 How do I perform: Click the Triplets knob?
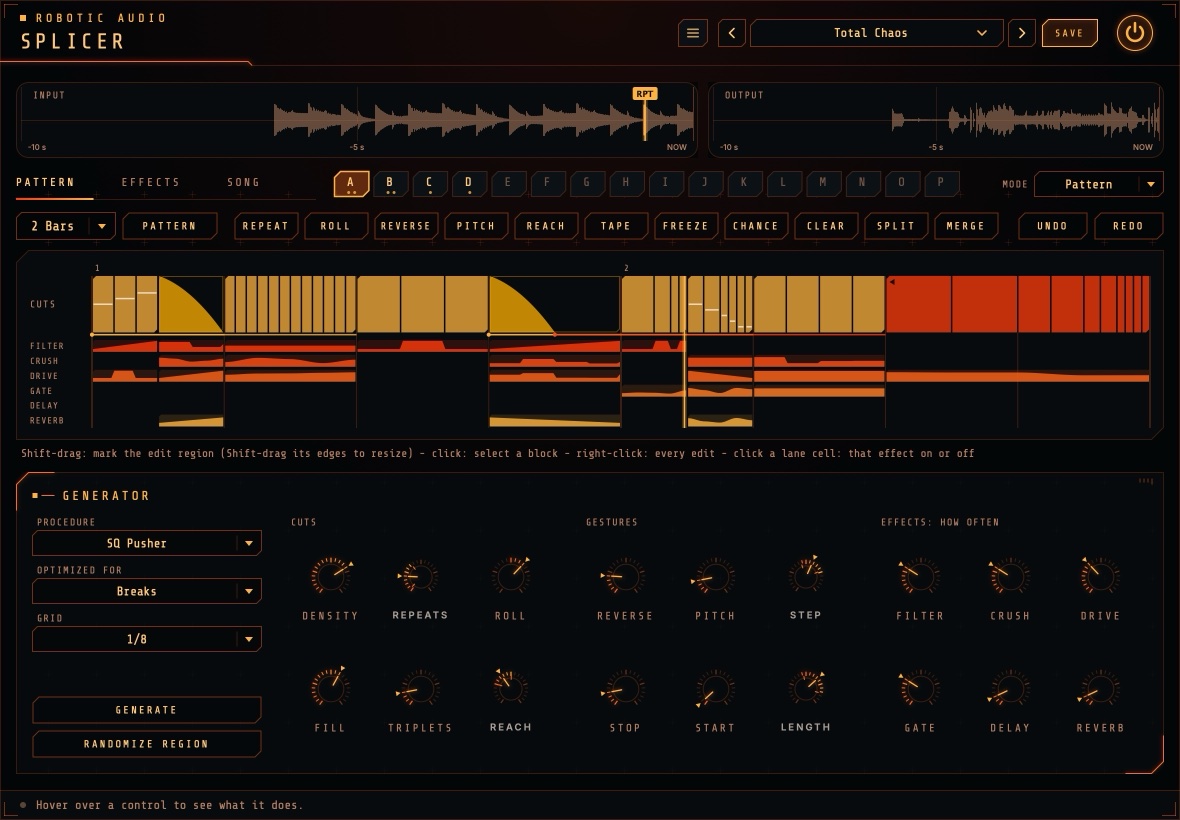pyautogui.click(x=419, y=688)
